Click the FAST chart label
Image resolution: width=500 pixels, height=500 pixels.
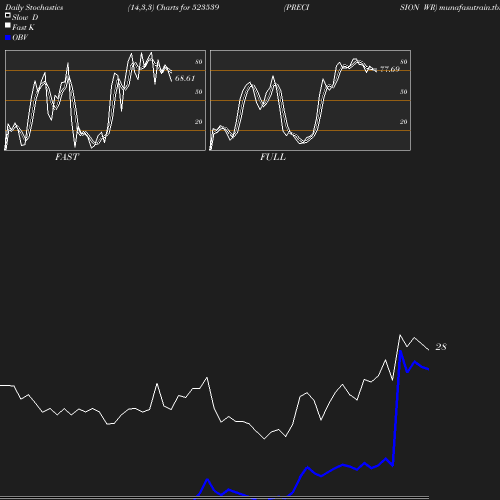(x=67, y=157)
